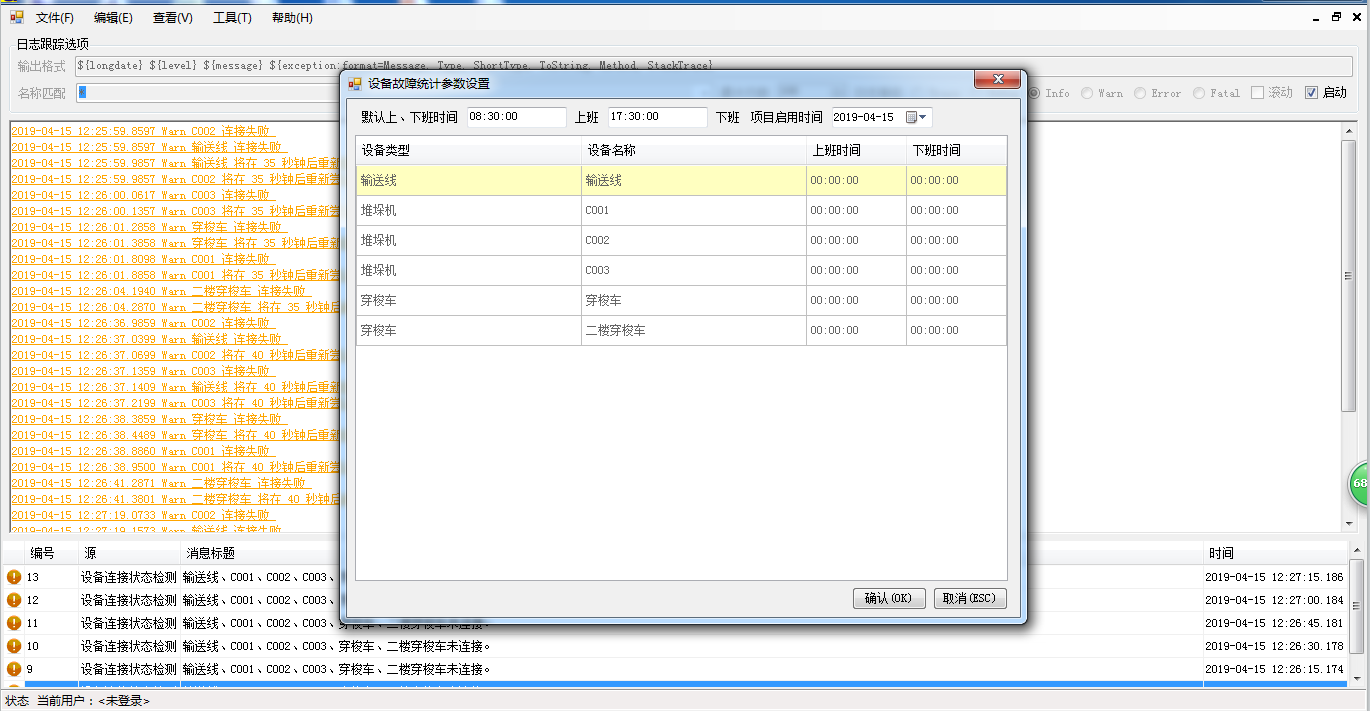1370x711 pixels.
Task: Click the 确认(OK) button
Action: [889, 598]
